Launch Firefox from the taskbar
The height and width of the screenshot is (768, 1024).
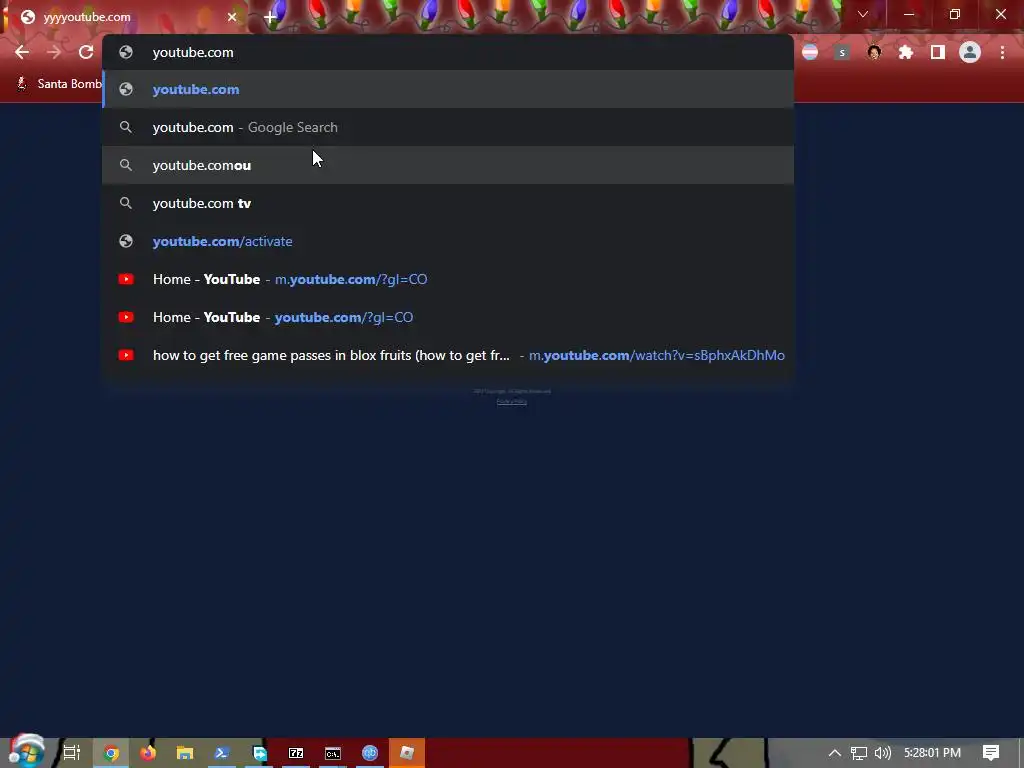(148, 753)
